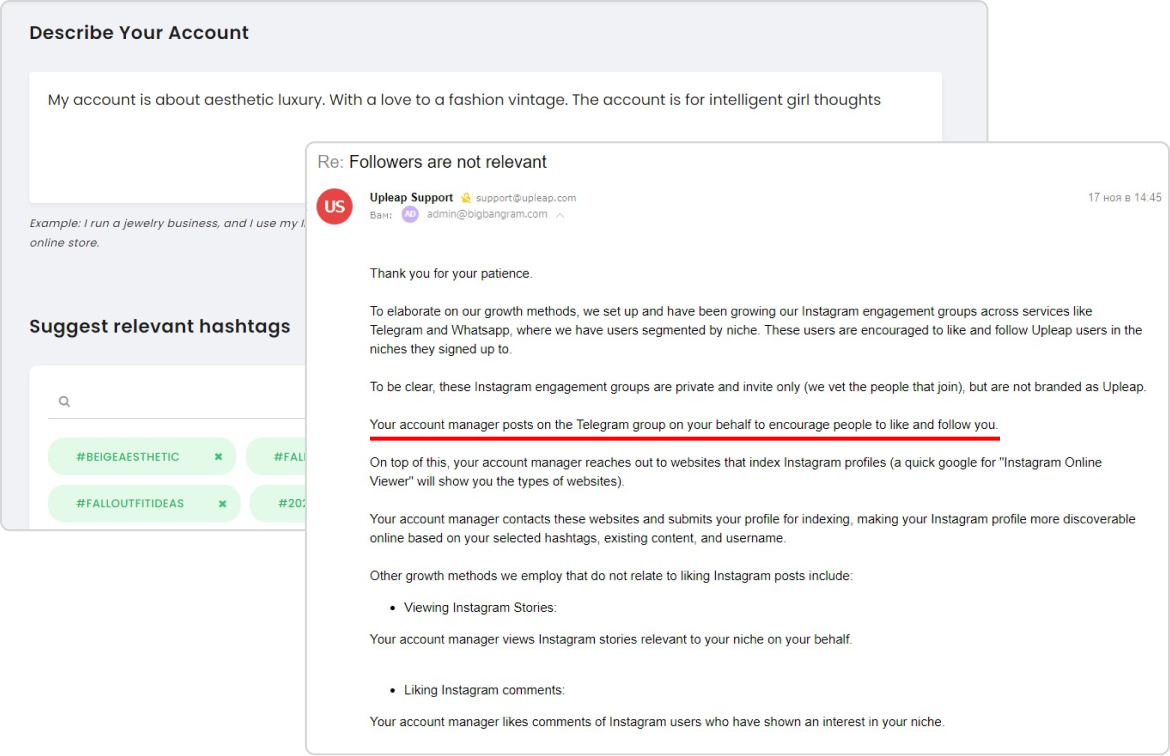Click the yellow badge icon beside Upleap Support

(465, 198)
